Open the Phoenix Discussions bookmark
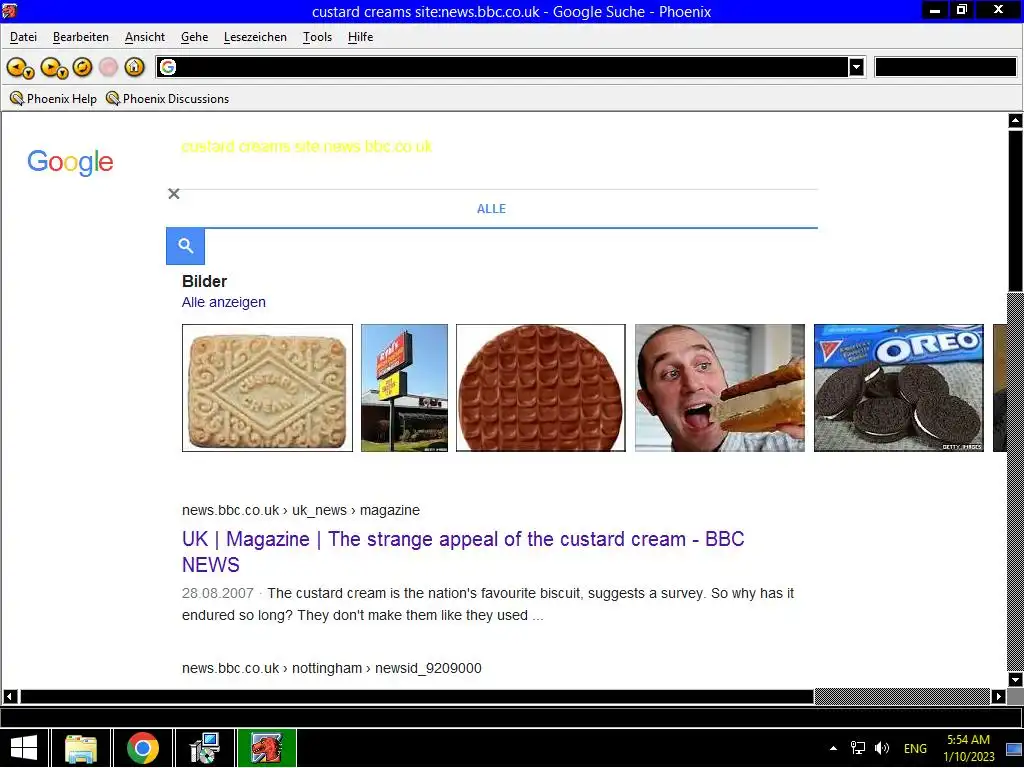This screenshot has width=1024, height=768. (x=167, y=99)
